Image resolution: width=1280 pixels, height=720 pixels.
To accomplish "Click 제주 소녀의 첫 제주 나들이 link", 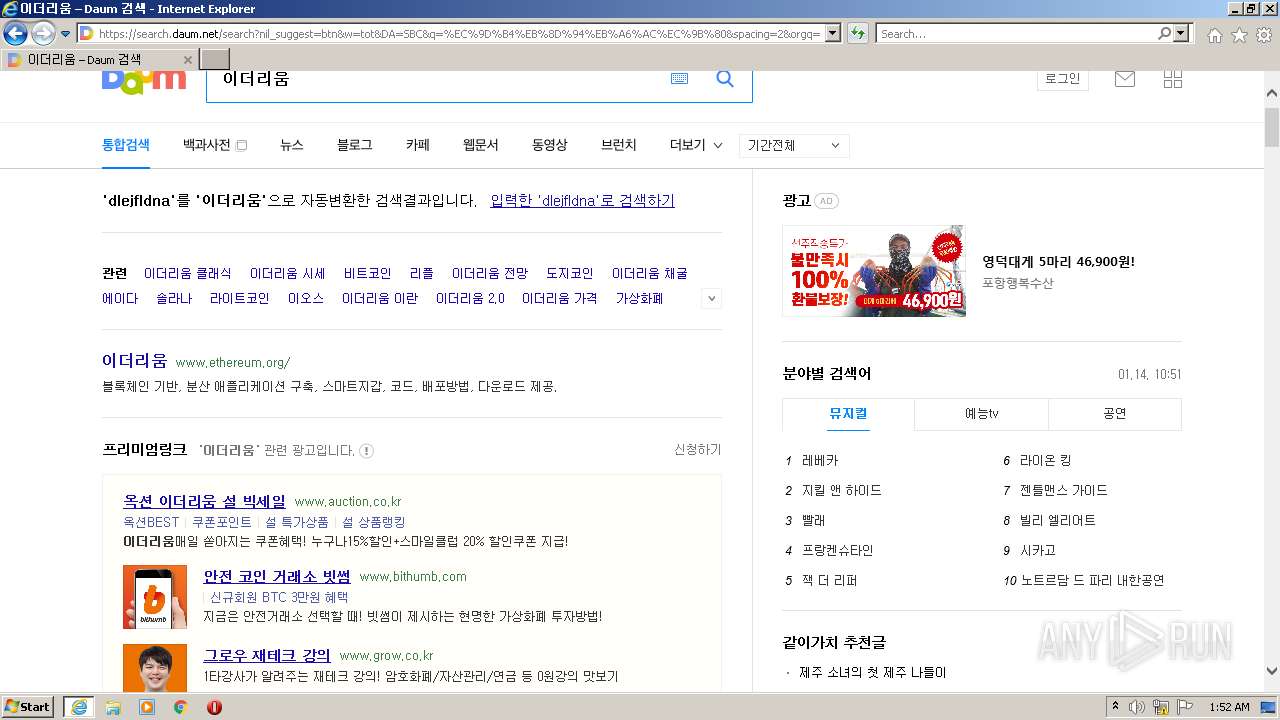I will coord(873,673).
